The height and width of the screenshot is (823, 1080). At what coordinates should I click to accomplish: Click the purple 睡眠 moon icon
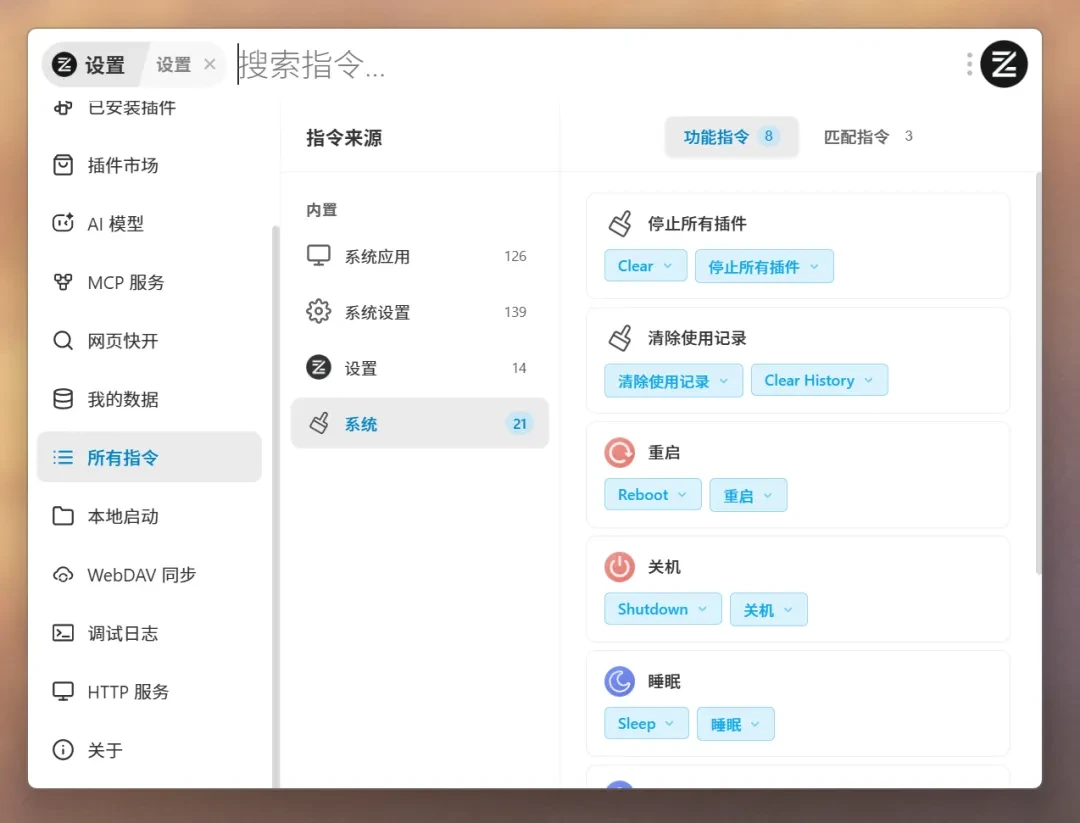click(x=619, y=681)
